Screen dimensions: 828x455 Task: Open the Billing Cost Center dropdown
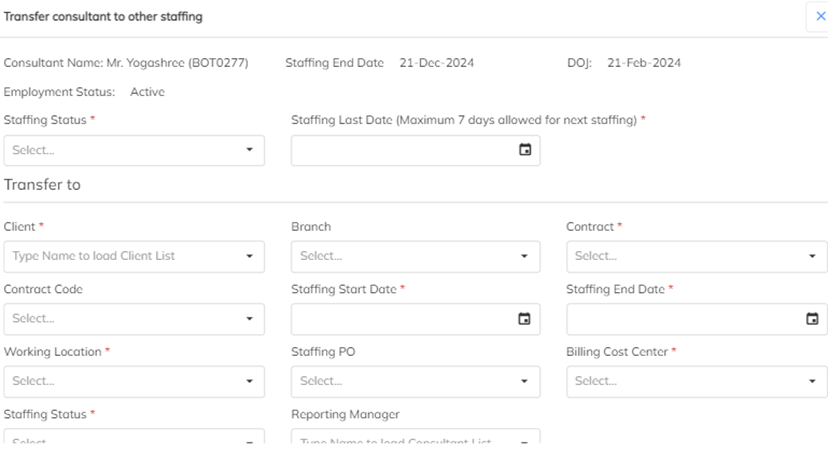pos(696,381)
